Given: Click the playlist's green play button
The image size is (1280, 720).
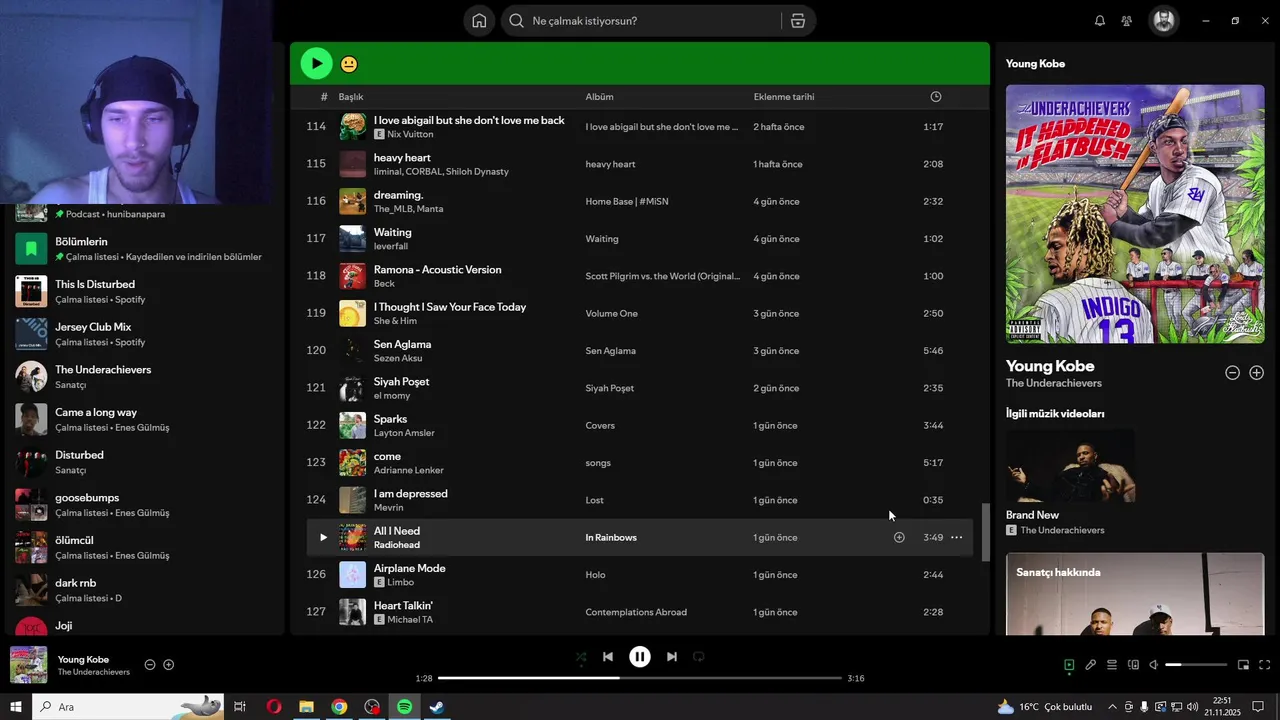Looking at the screenshot, I should (x=317, y=64).
